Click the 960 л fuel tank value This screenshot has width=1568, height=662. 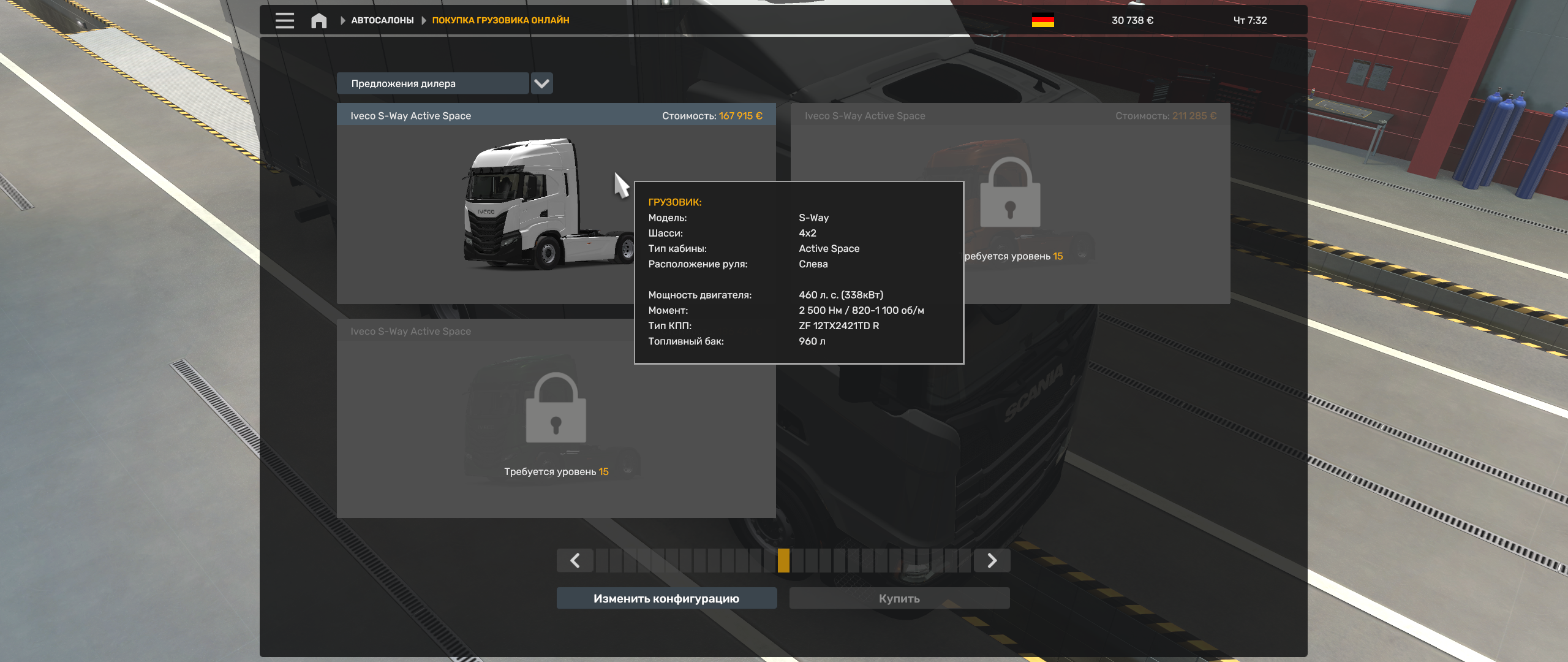click(x=812, y=341)
